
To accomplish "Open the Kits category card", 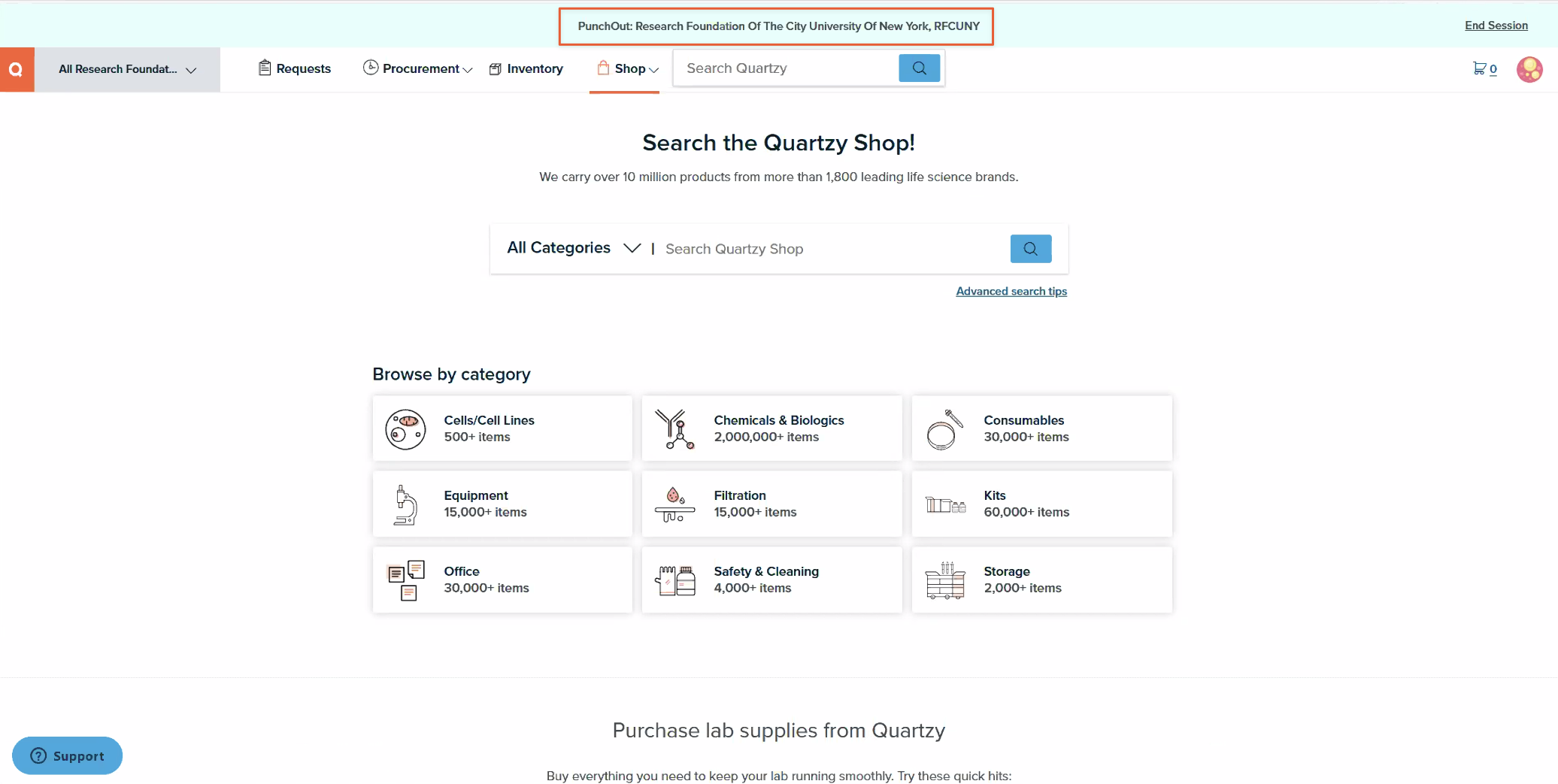I will [1042, 504].
